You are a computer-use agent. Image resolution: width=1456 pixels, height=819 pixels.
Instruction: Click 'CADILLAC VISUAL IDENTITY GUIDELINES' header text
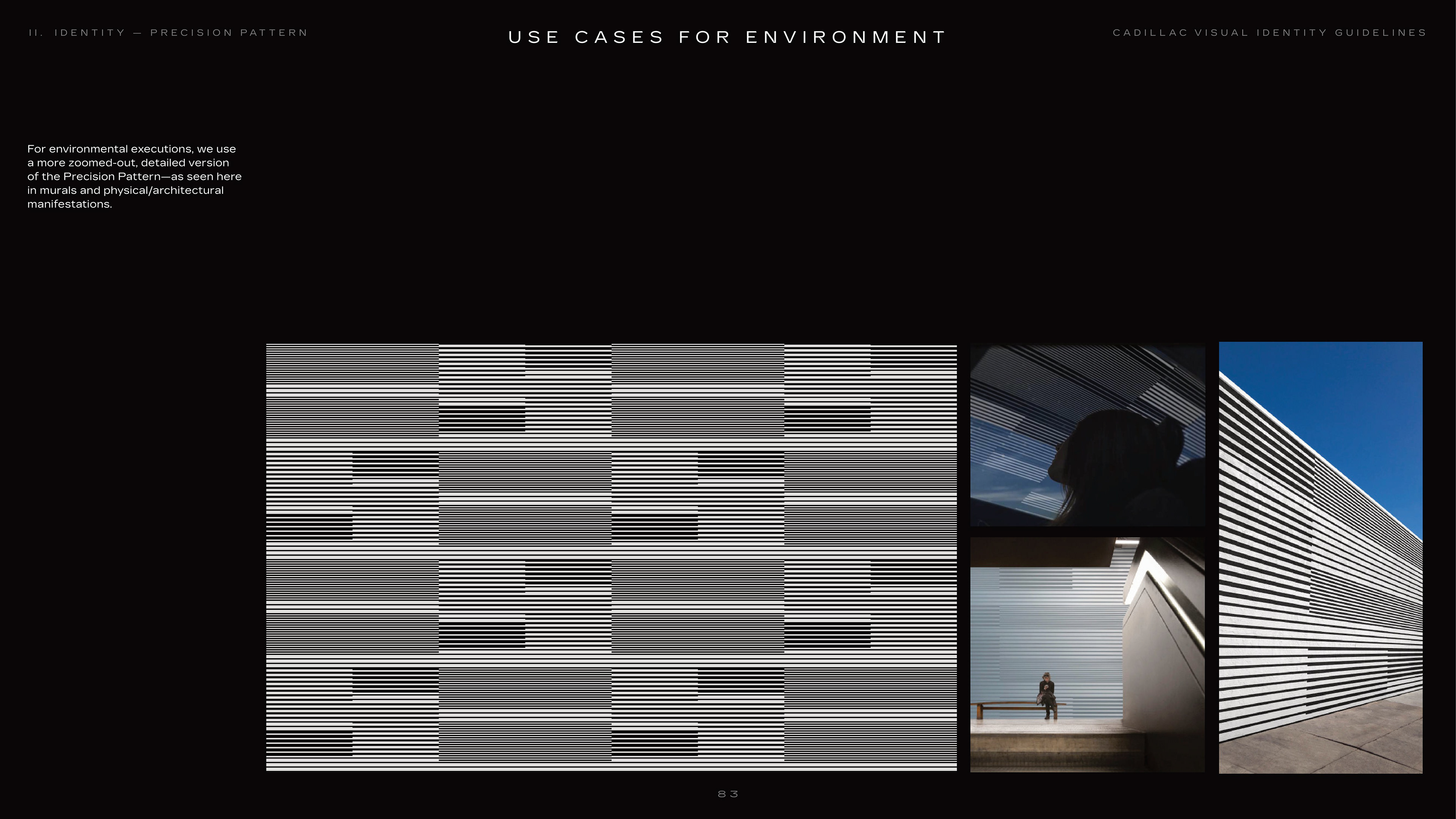(1269, 33)
